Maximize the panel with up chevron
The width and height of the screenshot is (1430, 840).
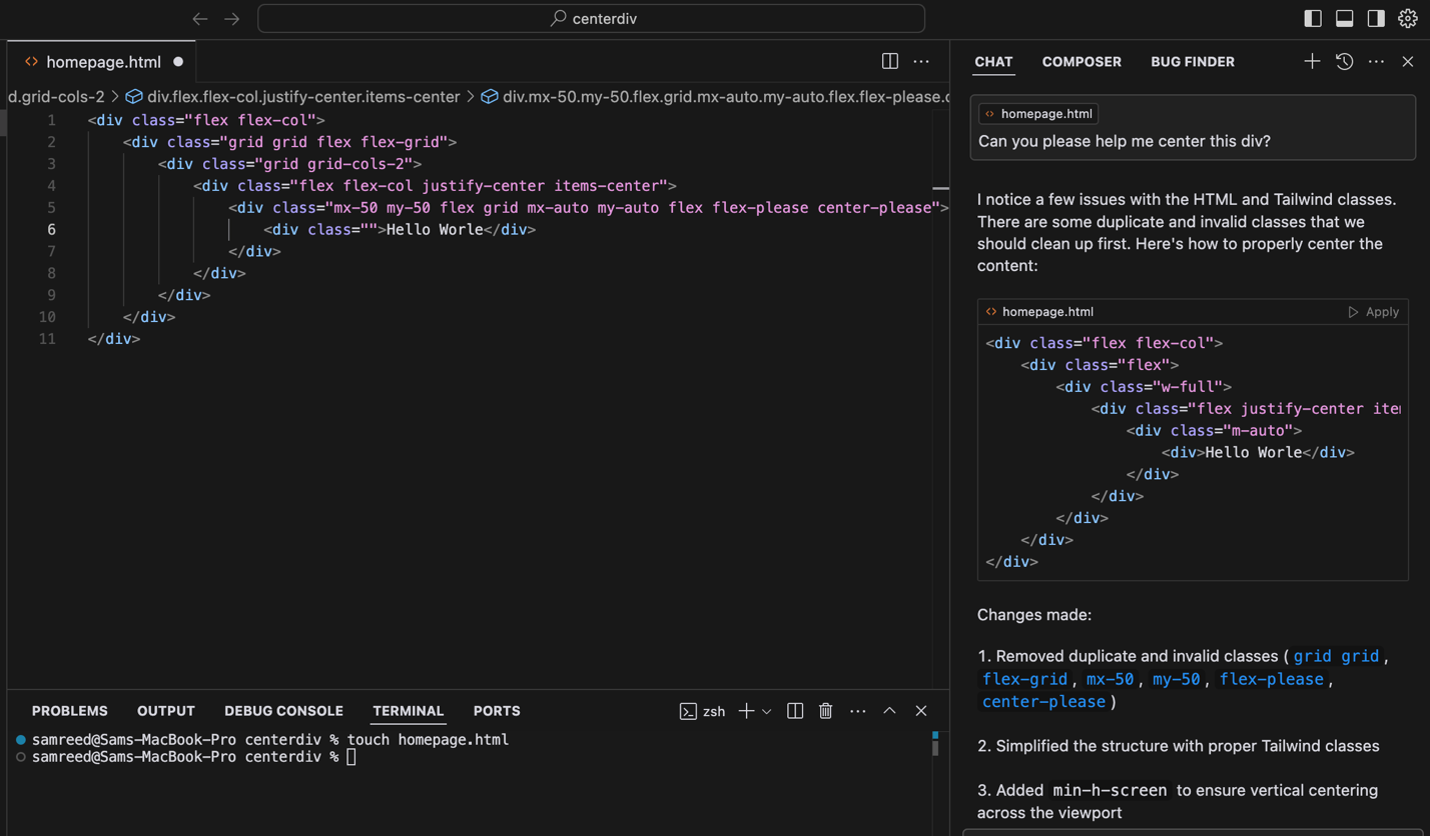coord(889,711)
